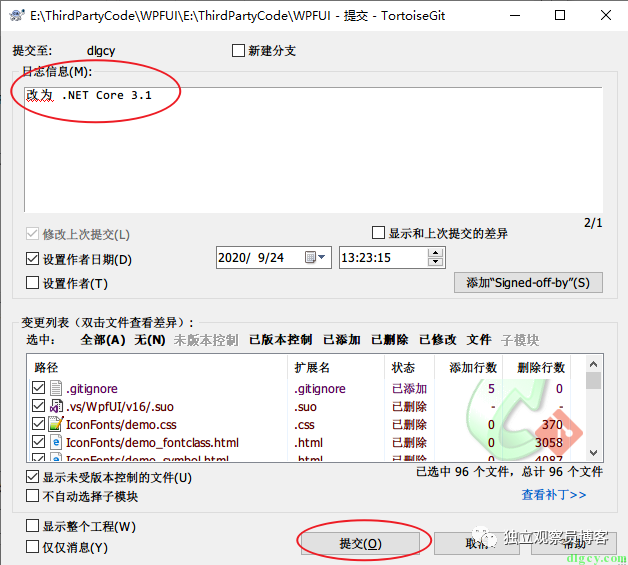
Task: Select 已删除 files filter
Action: (x=390, y=340)
